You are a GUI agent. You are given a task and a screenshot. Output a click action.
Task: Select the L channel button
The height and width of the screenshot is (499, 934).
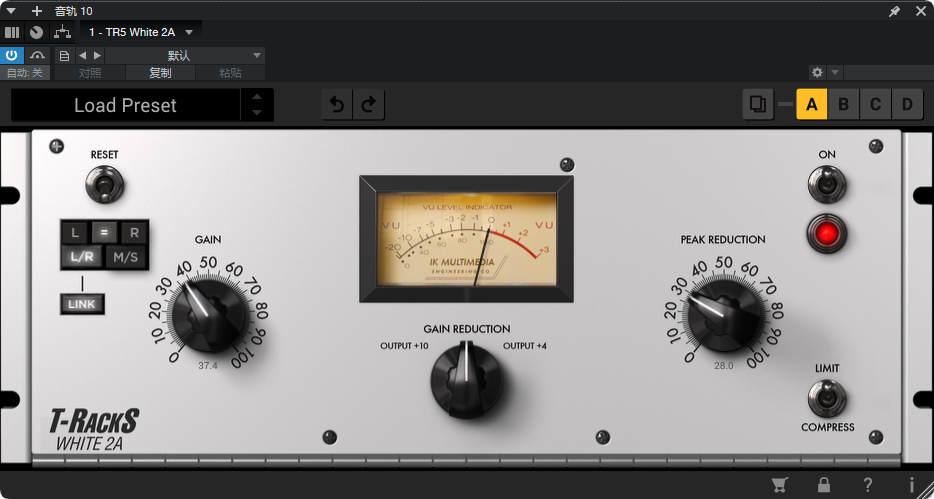[x=75, y=233]
